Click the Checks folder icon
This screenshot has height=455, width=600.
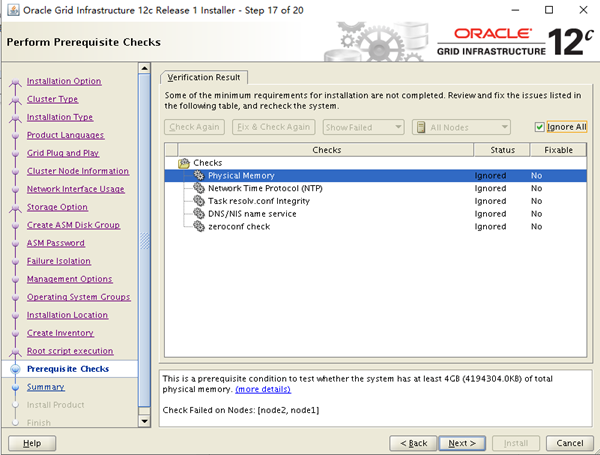(x=184, y=163)
